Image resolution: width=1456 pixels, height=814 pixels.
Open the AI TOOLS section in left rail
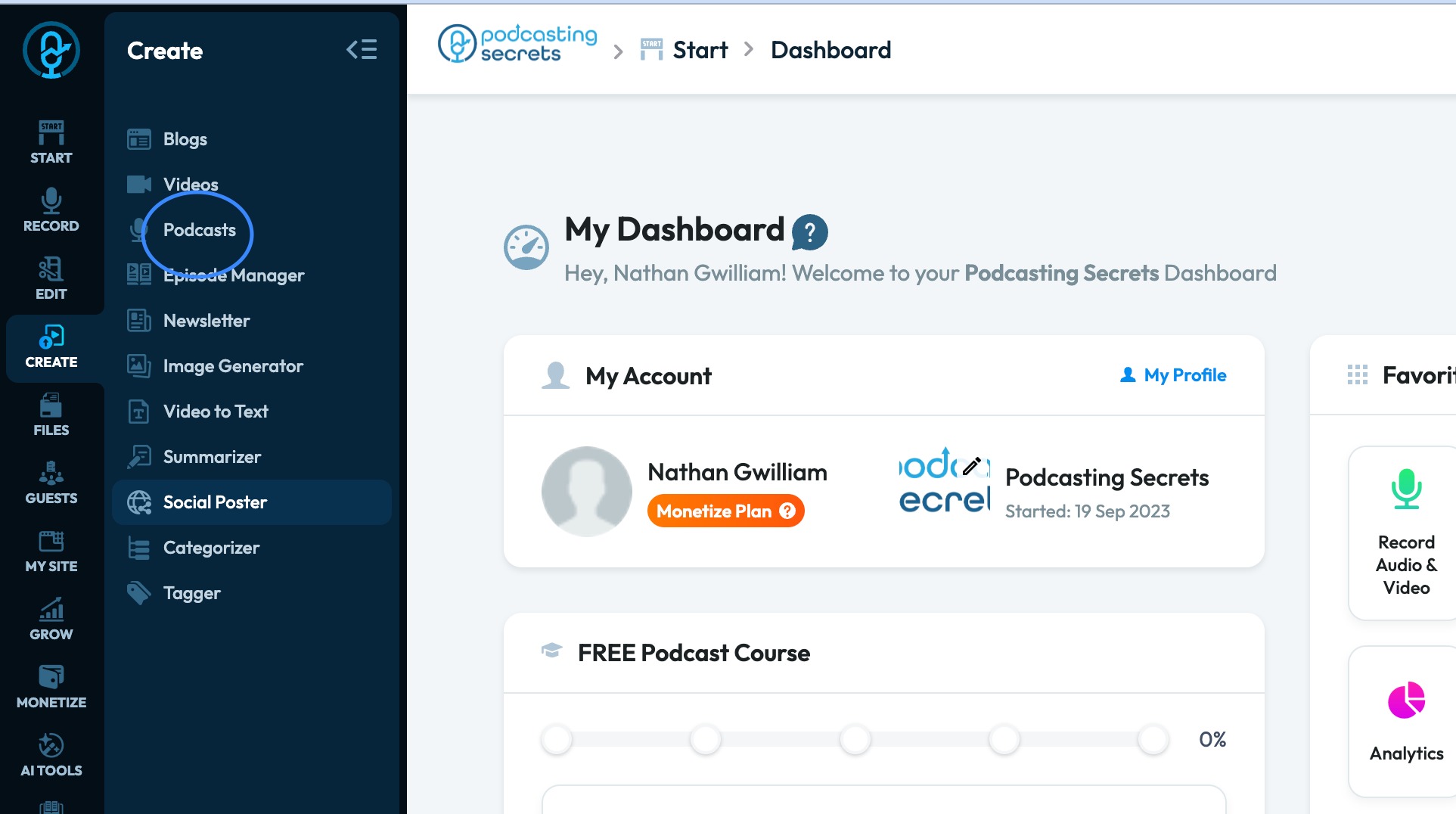click(51, 755)
